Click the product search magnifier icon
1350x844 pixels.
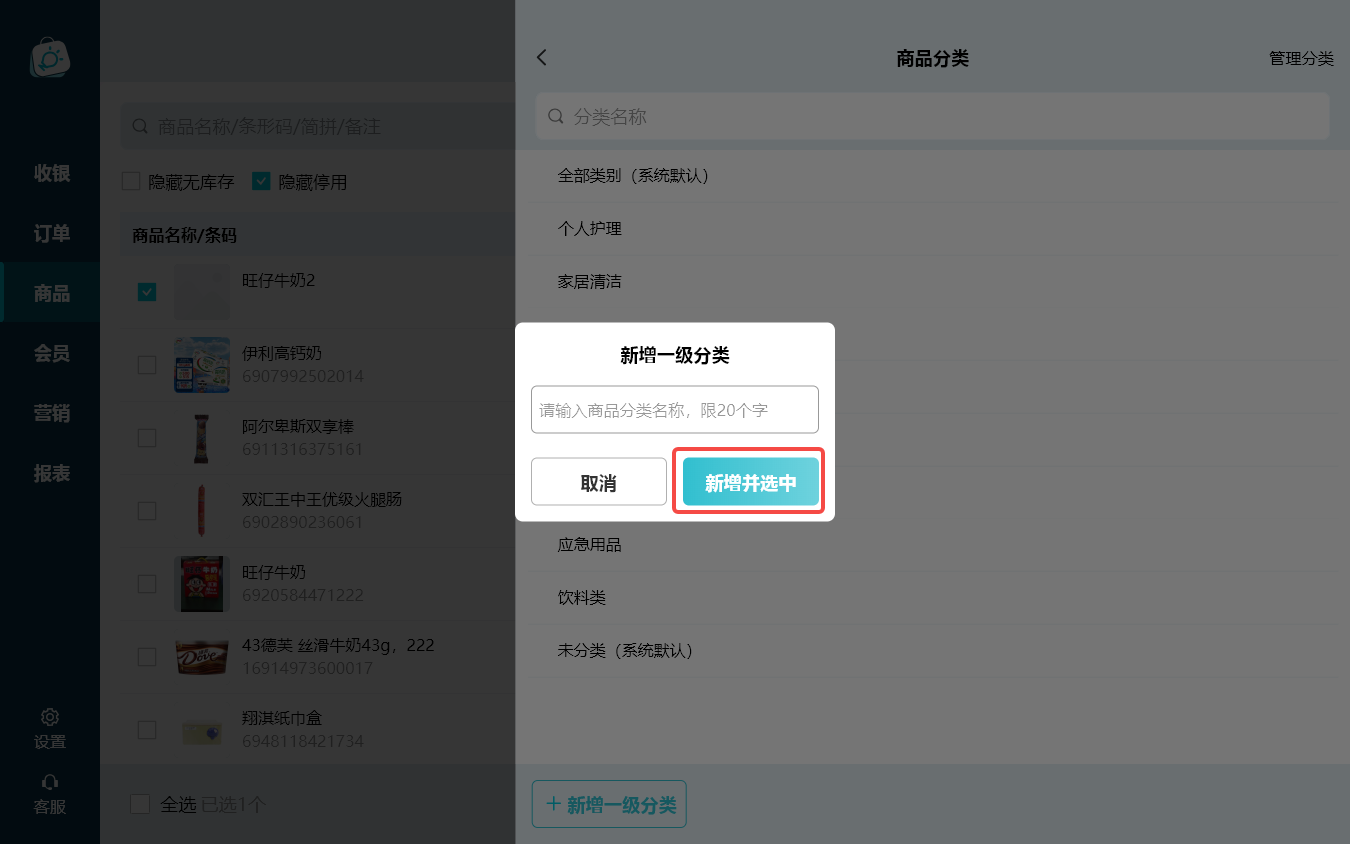pyautogui.click(x=141, y=127)
